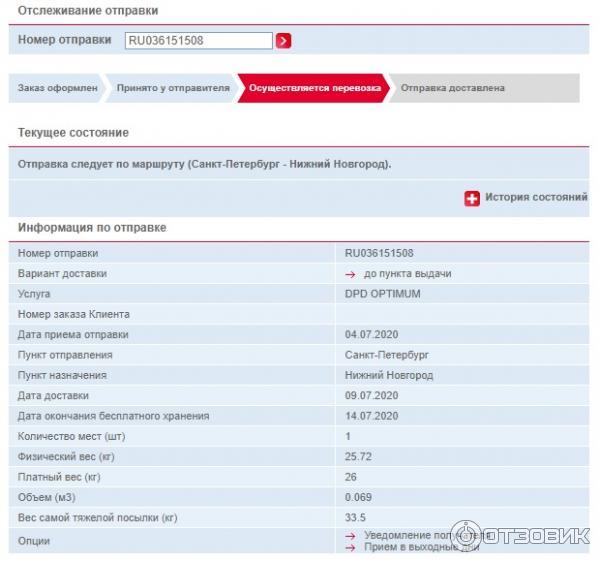Image resolution: width=600 pixels, height=562 pixels.
Task: Click 'Дата окончания бесплатного хранения' label
Action: click(113, 416)
